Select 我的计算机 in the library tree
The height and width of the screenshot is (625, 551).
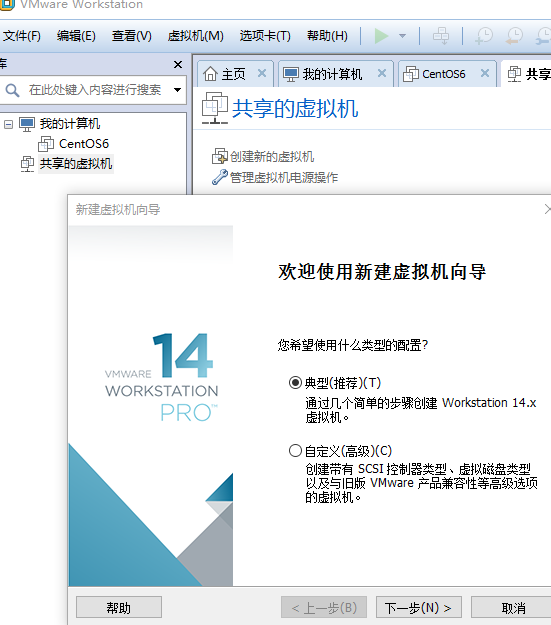69,124
